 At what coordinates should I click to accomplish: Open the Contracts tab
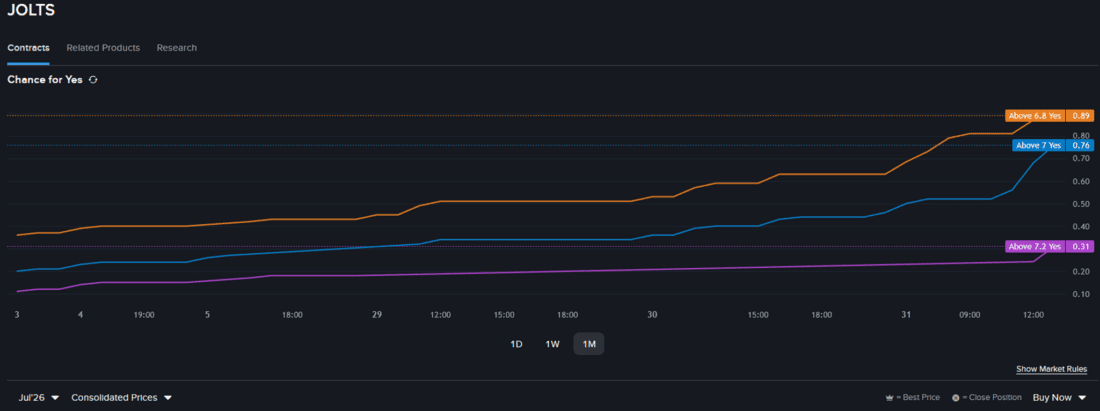tap(28, 48)
